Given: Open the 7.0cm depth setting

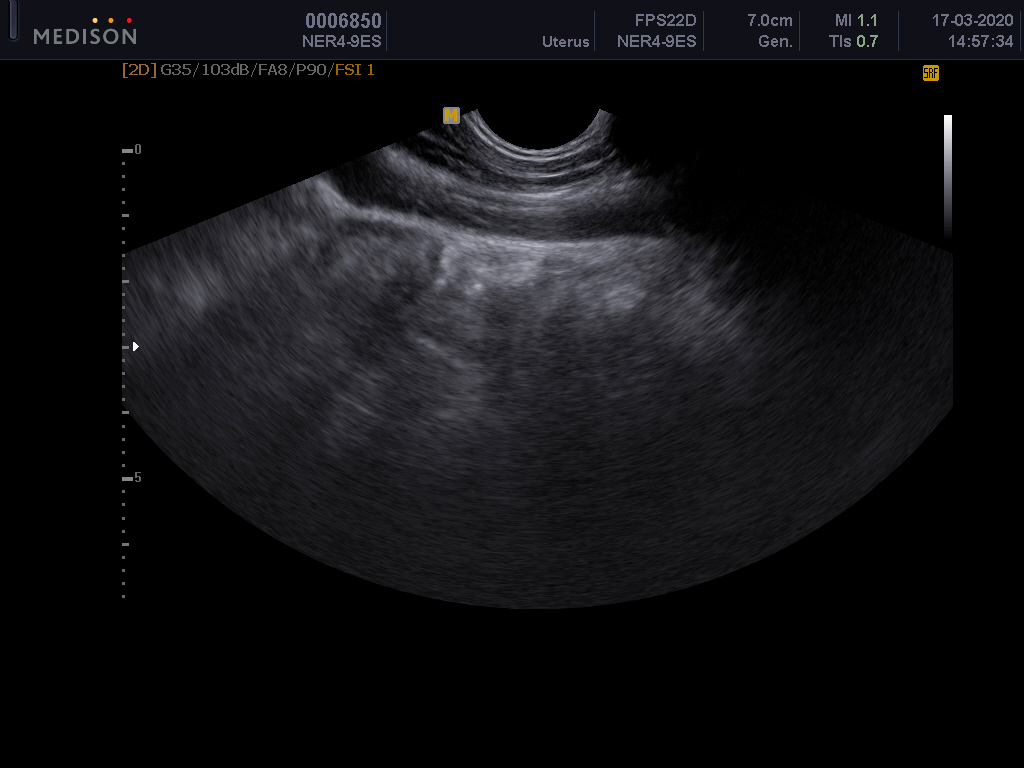Looking at the screenshot, I should [x=770, y=21].
